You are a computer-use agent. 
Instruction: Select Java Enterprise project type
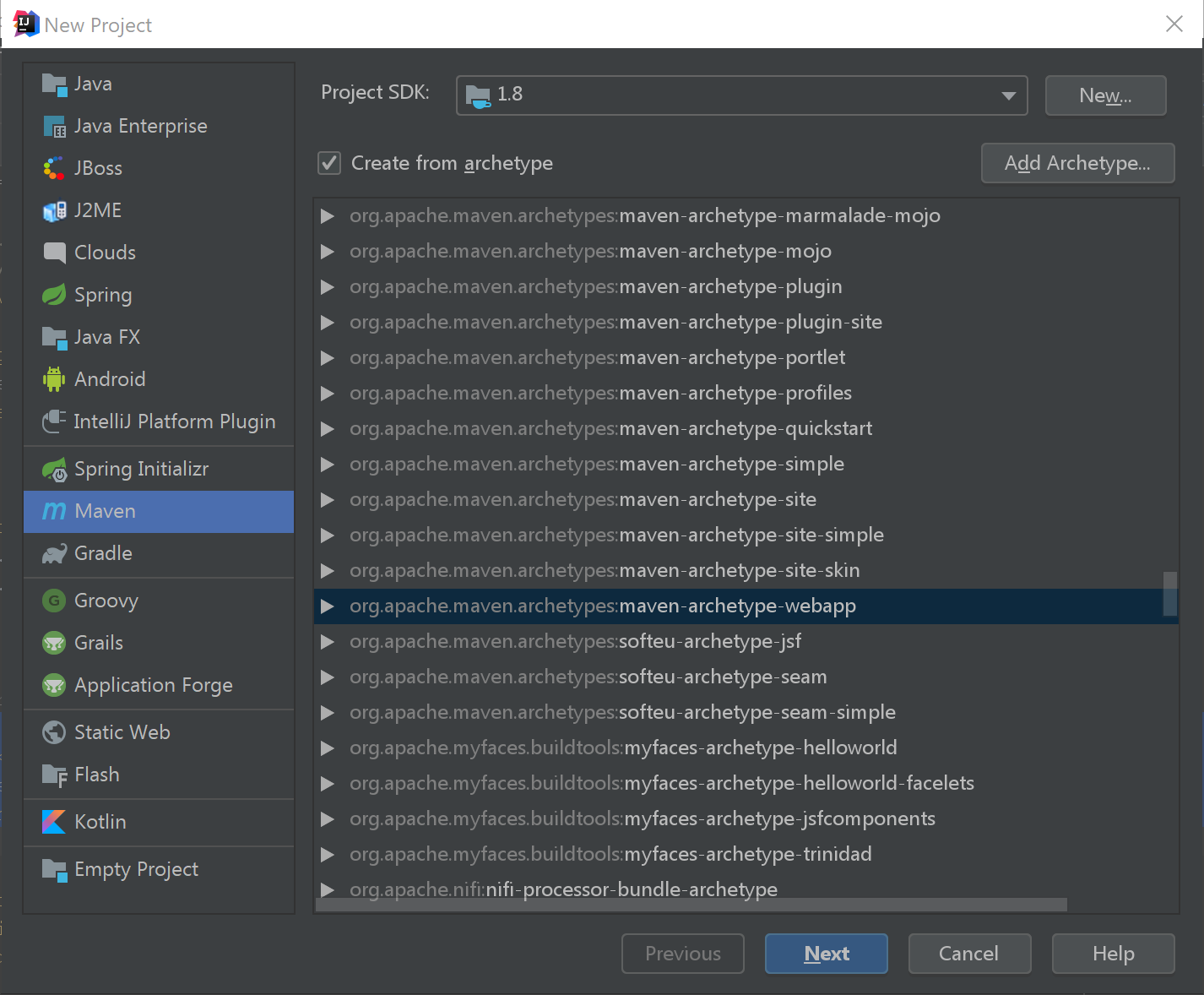[x=159, y=126]
